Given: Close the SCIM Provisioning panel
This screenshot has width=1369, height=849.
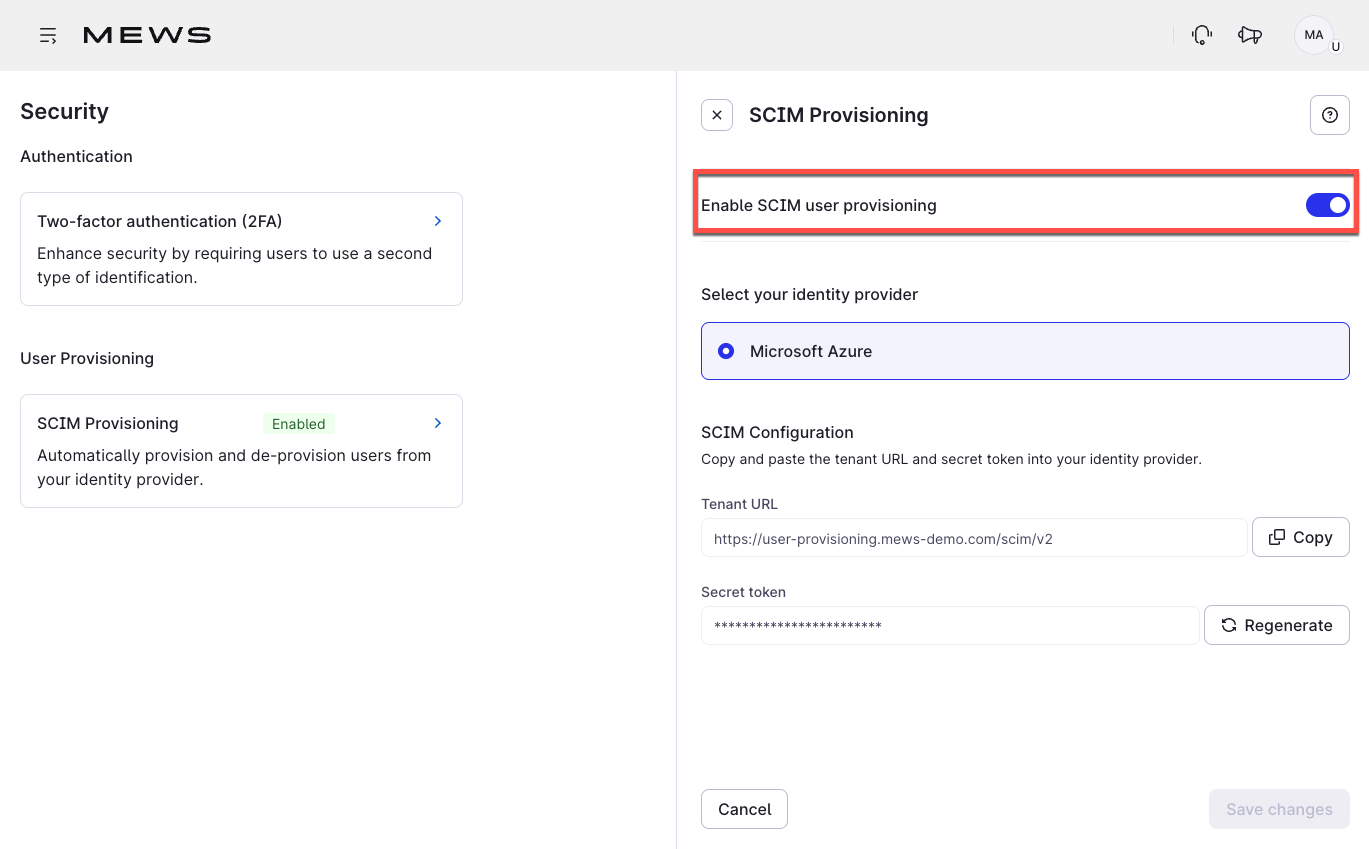Looking at the screenshot, I should [716, 115].
